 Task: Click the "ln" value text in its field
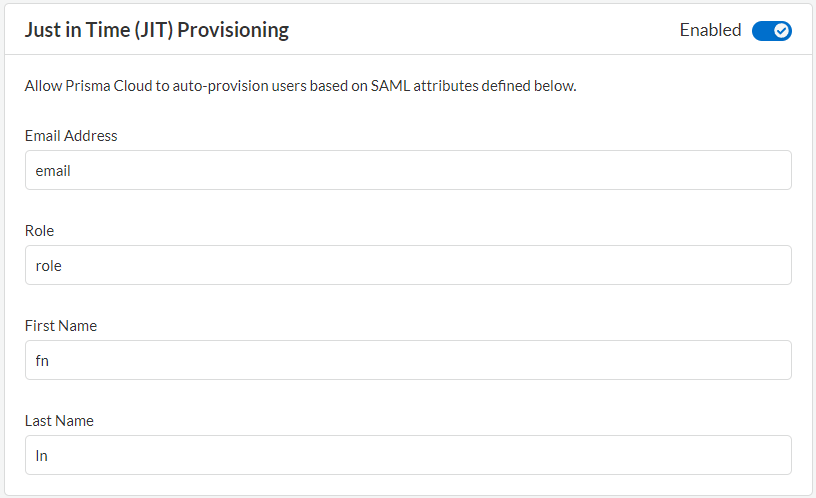[x=42, y=456]
